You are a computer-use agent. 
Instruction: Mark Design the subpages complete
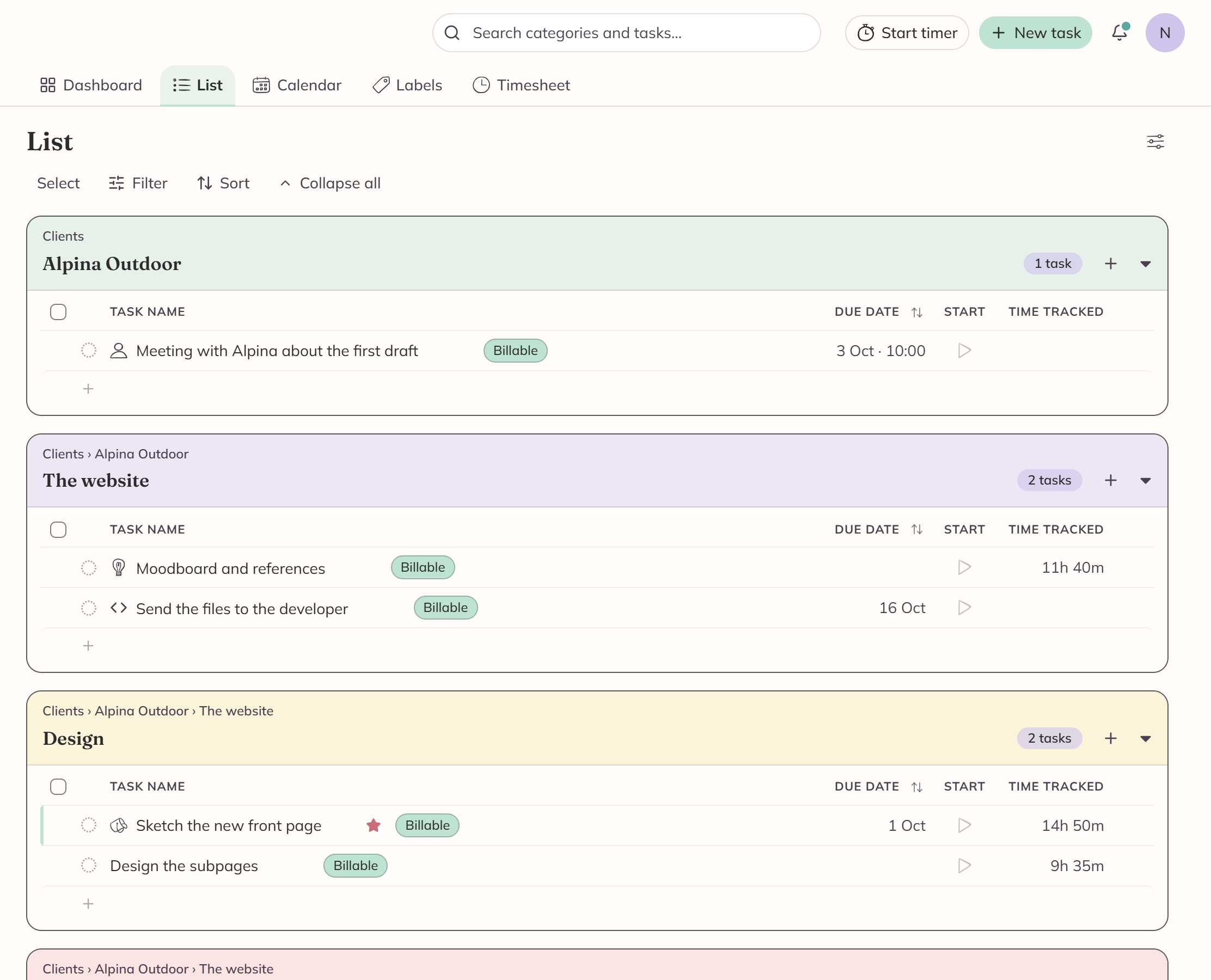coord(89,866)
